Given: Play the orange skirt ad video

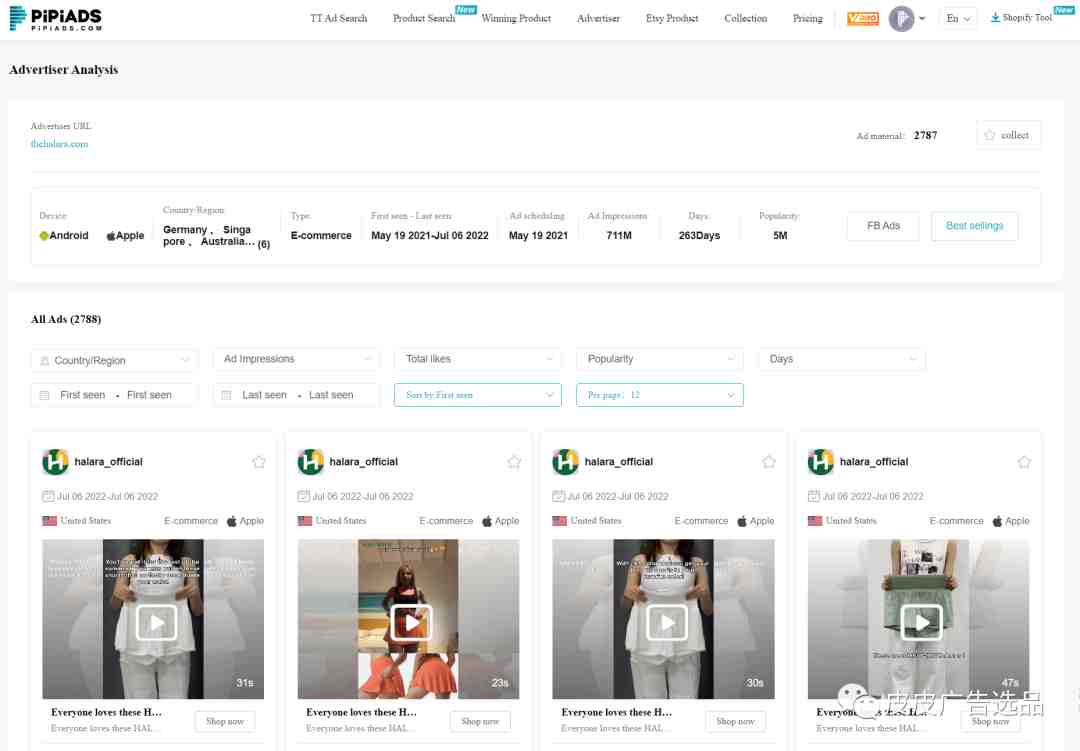Looking at the screenshot, I should (411, 622).
